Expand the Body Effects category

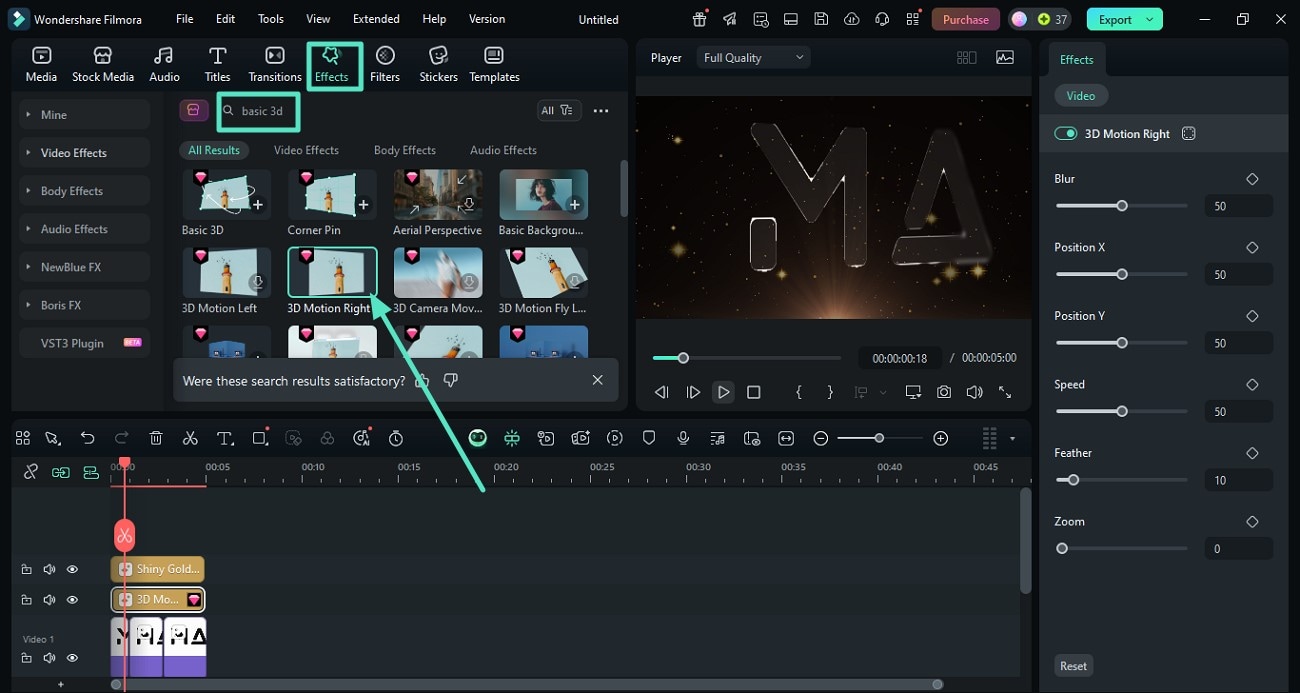click(84, 191)
